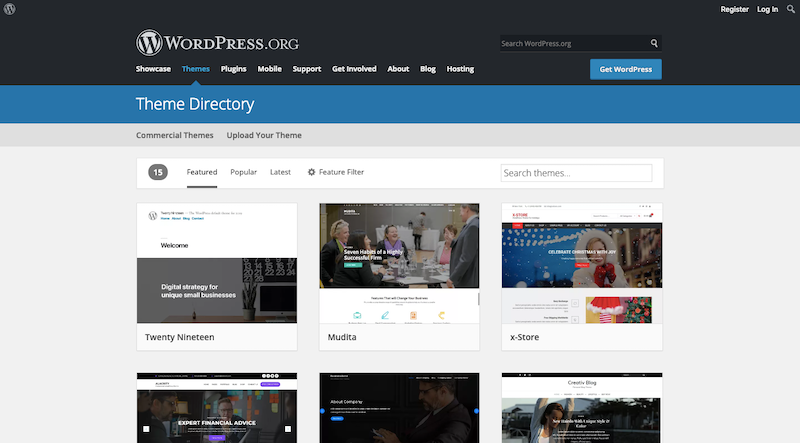800x443 pixels.
Task: Open the Log In link
Action: (767, 9)
